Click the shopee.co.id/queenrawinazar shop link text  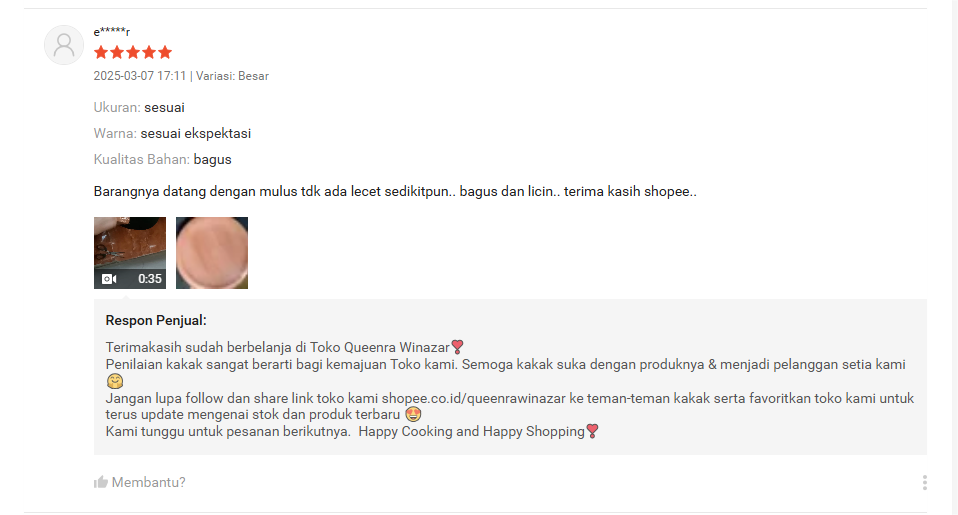click(x=474, y=398)
